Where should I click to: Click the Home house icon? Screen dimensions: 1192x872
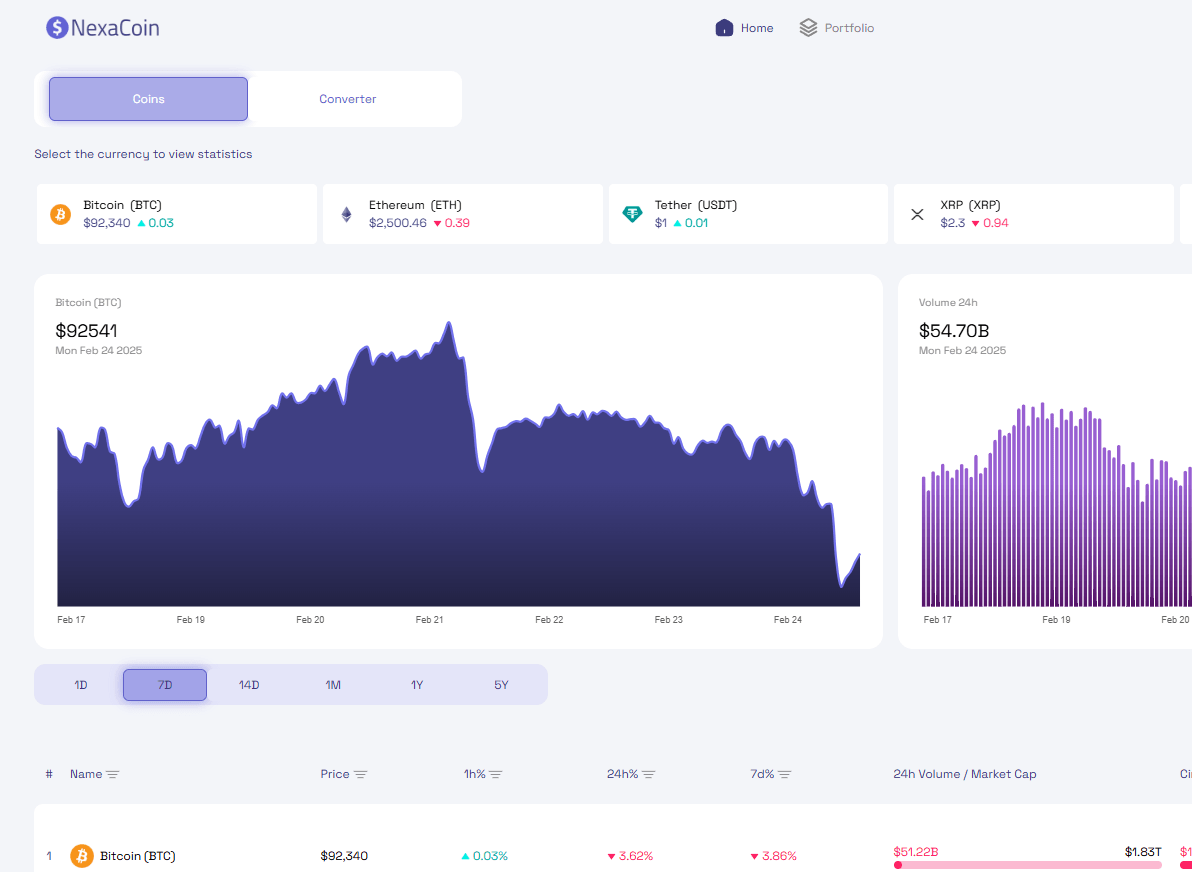point(724,28)
